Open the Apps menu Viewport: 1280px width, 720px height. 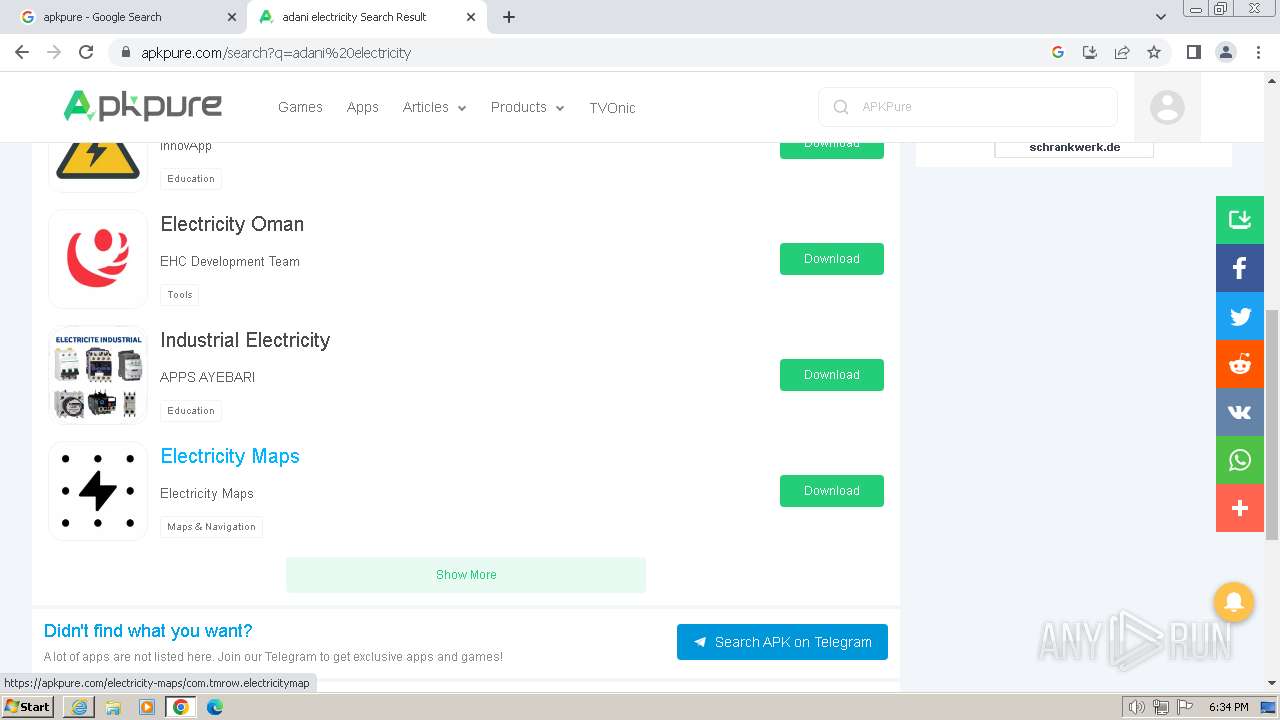[363, 107]
